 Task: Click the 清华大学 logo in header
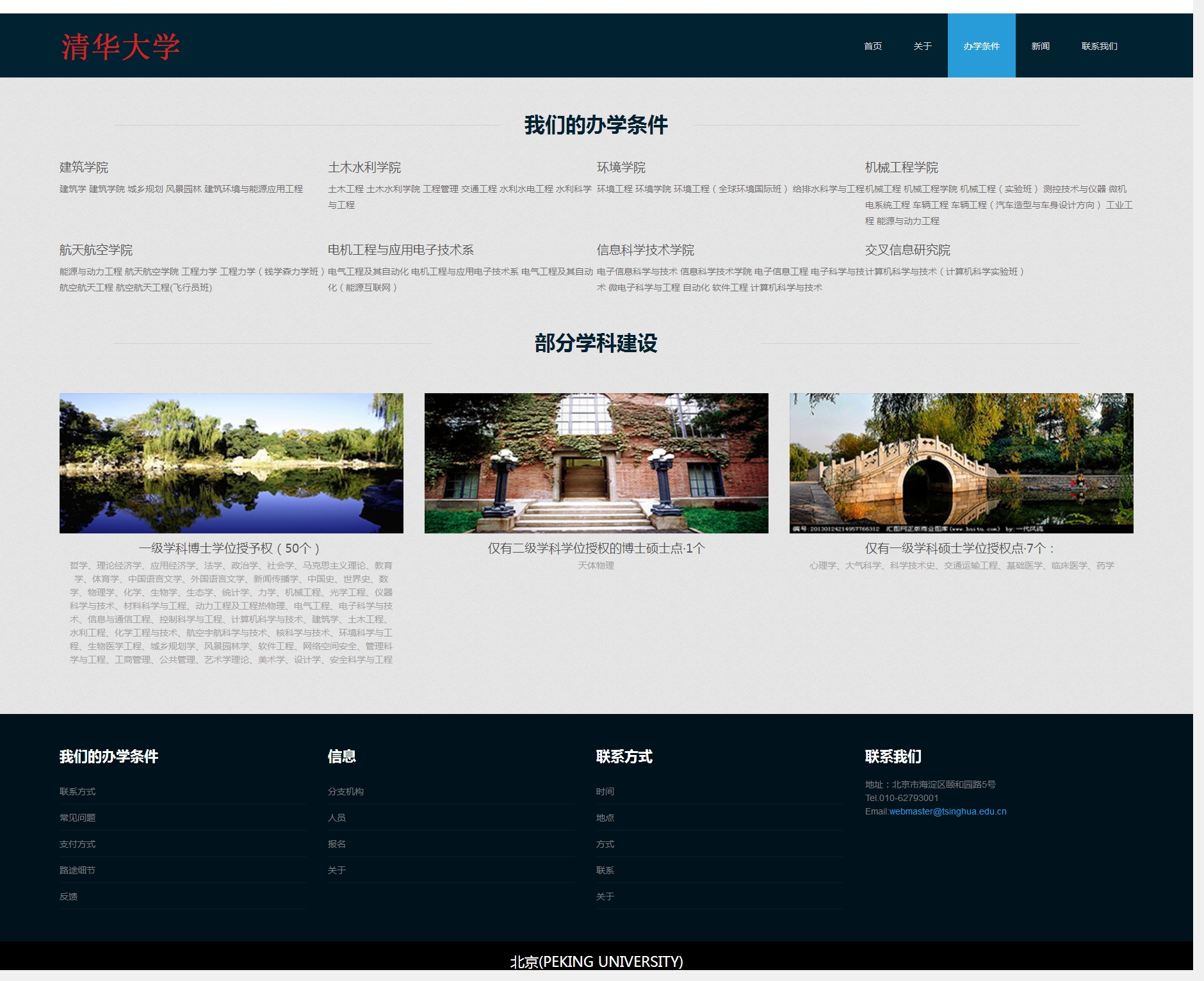tap(120, 47)
